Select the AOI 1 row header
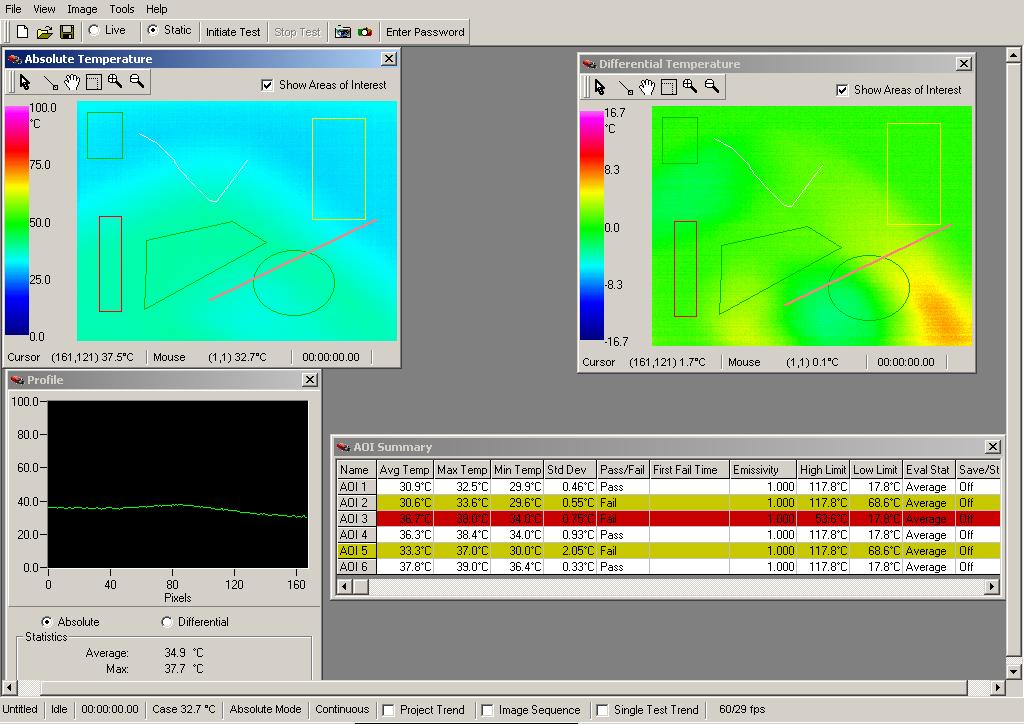Screen dimensions: 1024x724 (357, 486)
